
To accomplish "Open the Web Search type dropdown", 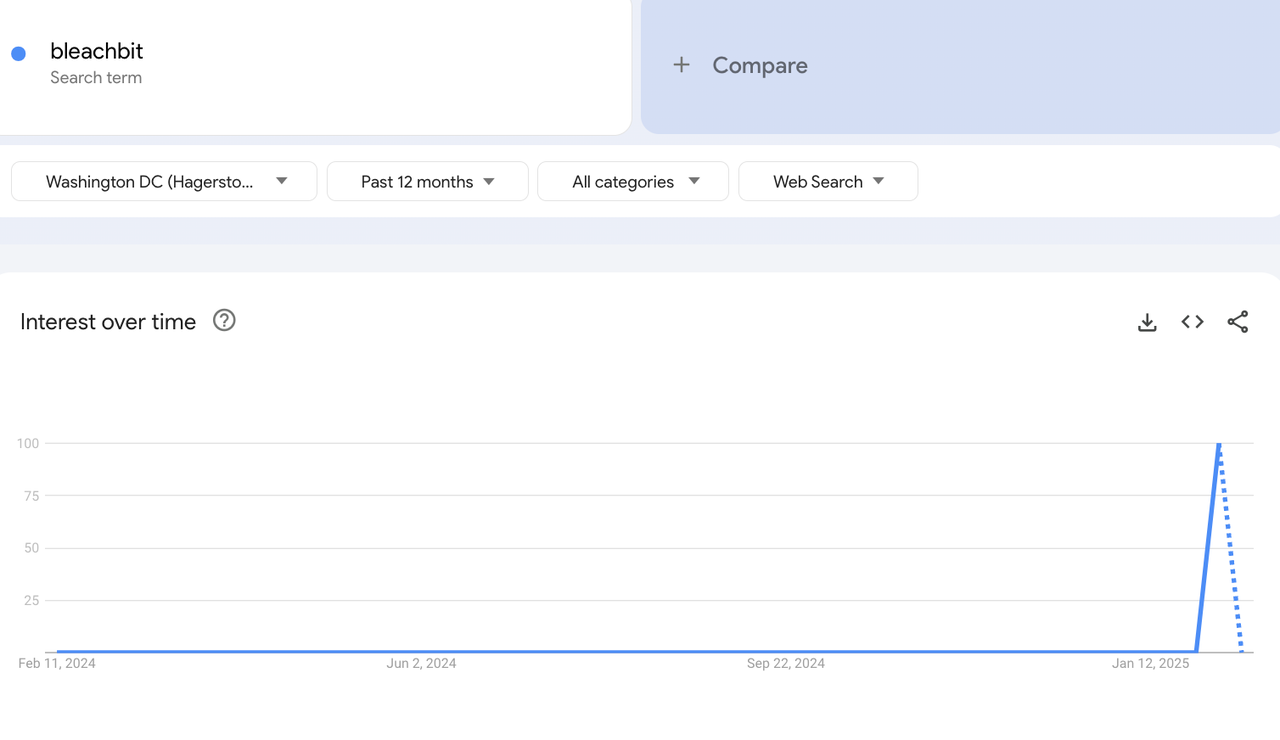I will (x=828, y=181).
